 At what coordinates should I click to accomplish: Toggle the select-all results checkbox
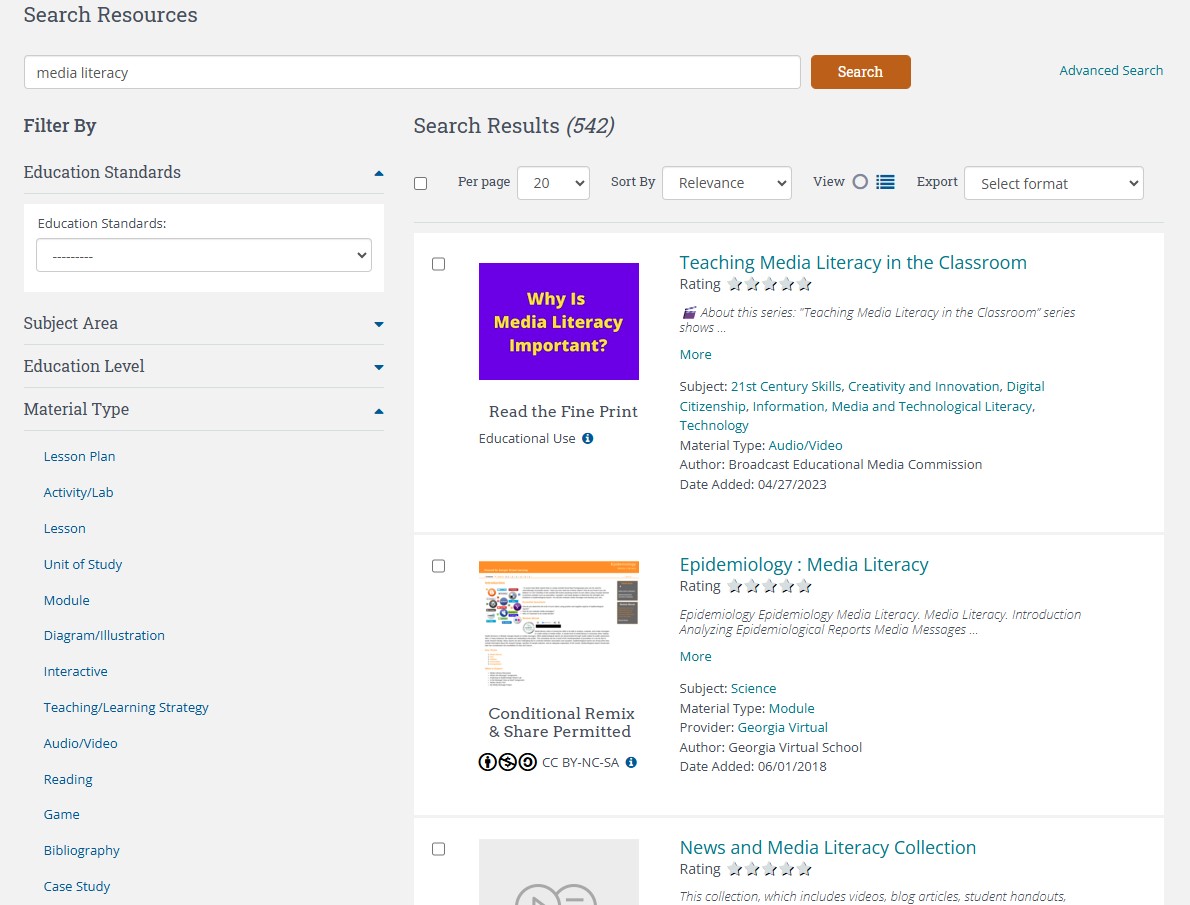[420, 183]
